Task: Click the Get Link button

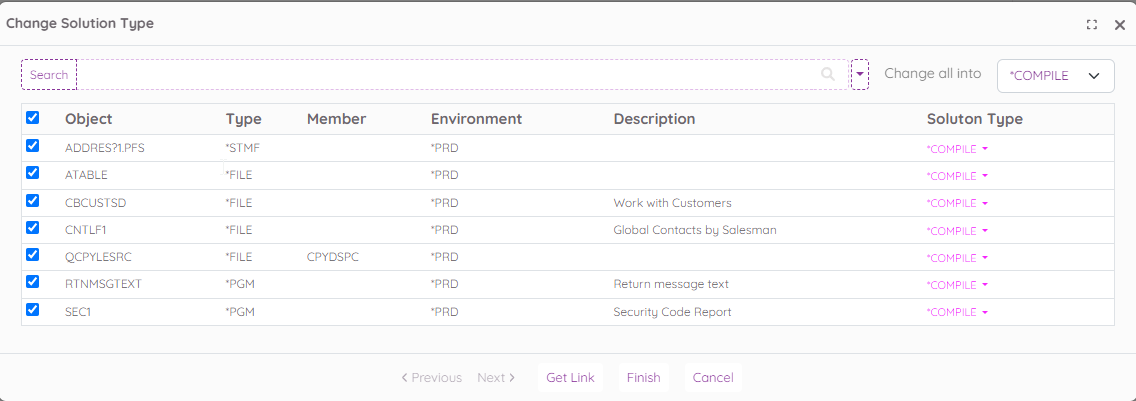Action: pos(570,378)
